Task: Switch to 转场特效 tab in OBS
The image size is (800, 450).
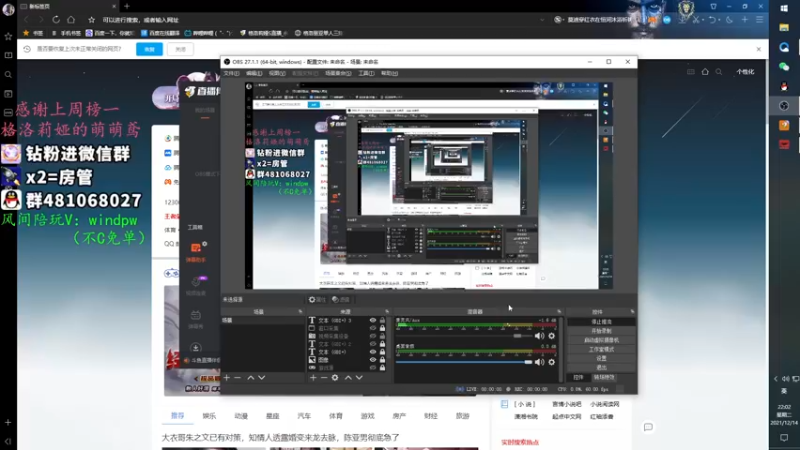Action: click(x=604, y=378)
